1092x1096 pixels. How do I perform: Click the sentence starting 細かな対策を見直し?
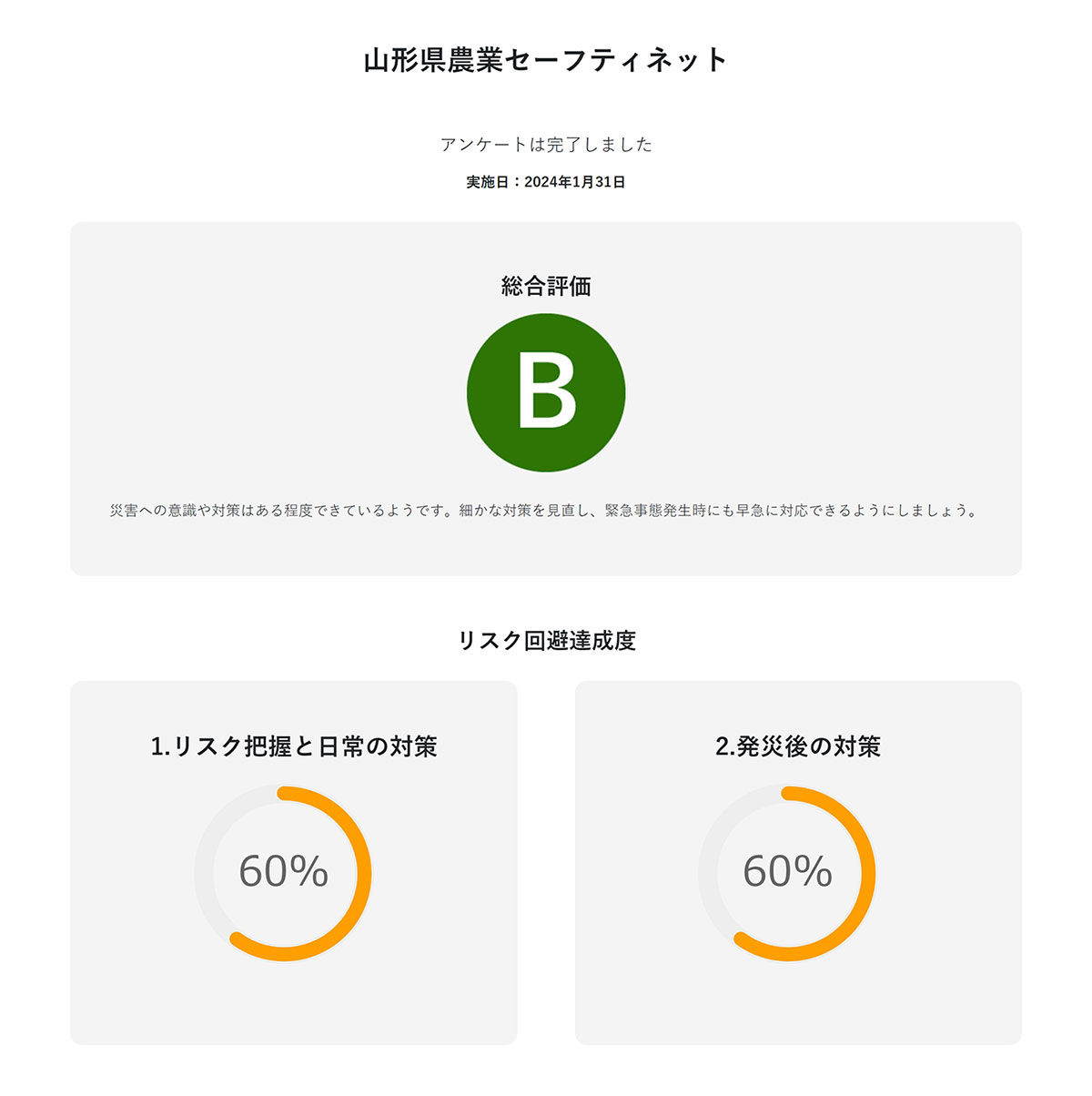click(x=719, y=511)
